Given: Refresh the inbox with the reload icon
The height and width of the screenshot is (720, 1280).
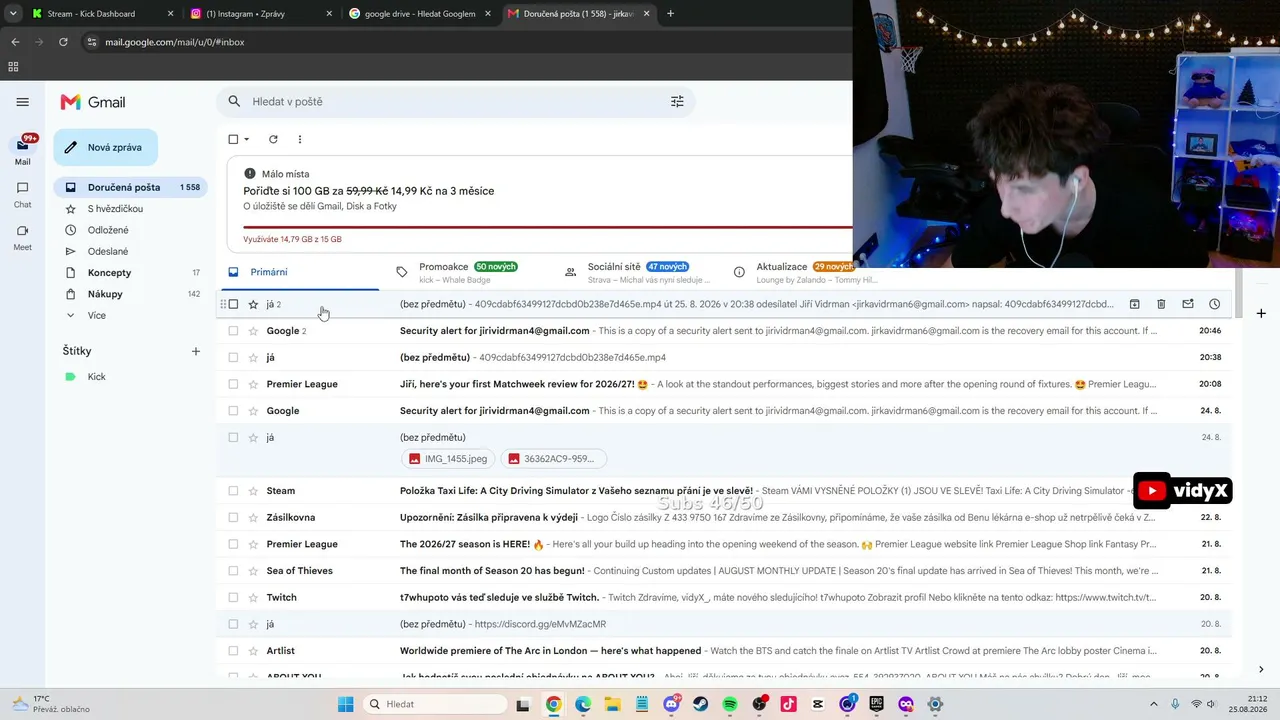Looking at the screenshot, I should tap(273, 139).
